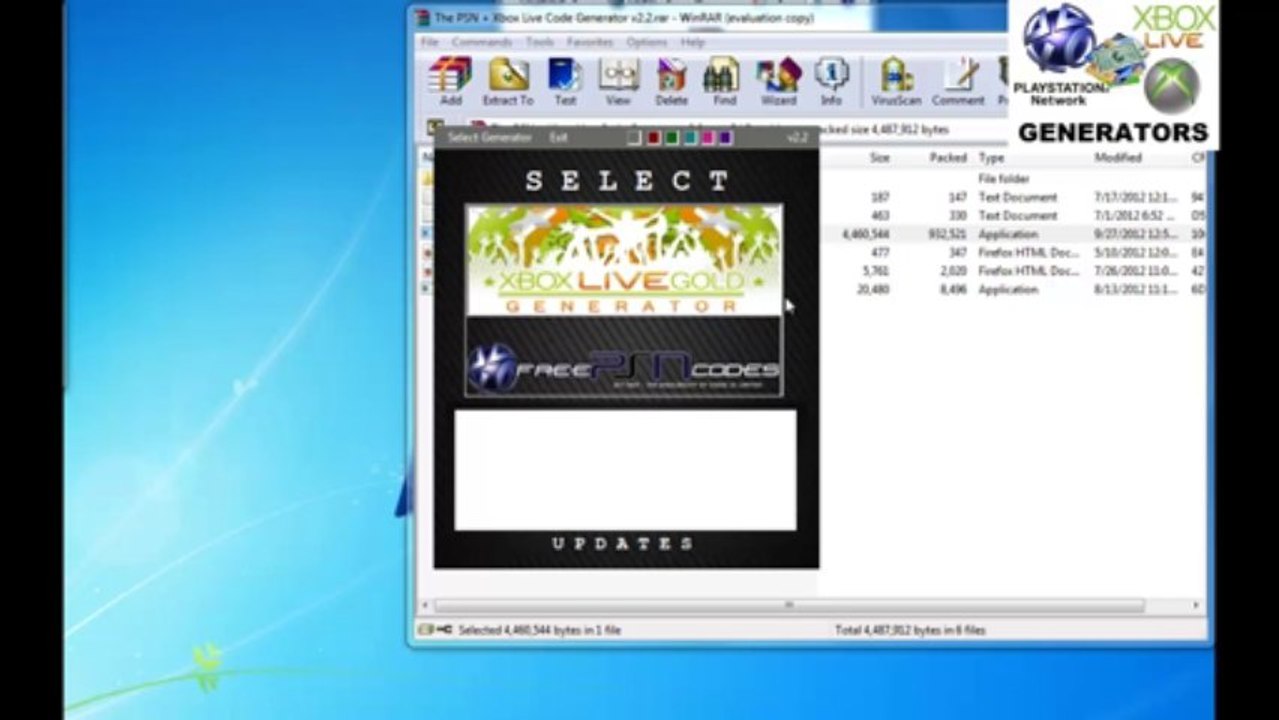Click the left scroll arrow in WinRAR
1279x720 pixels.
coord(425,605)
